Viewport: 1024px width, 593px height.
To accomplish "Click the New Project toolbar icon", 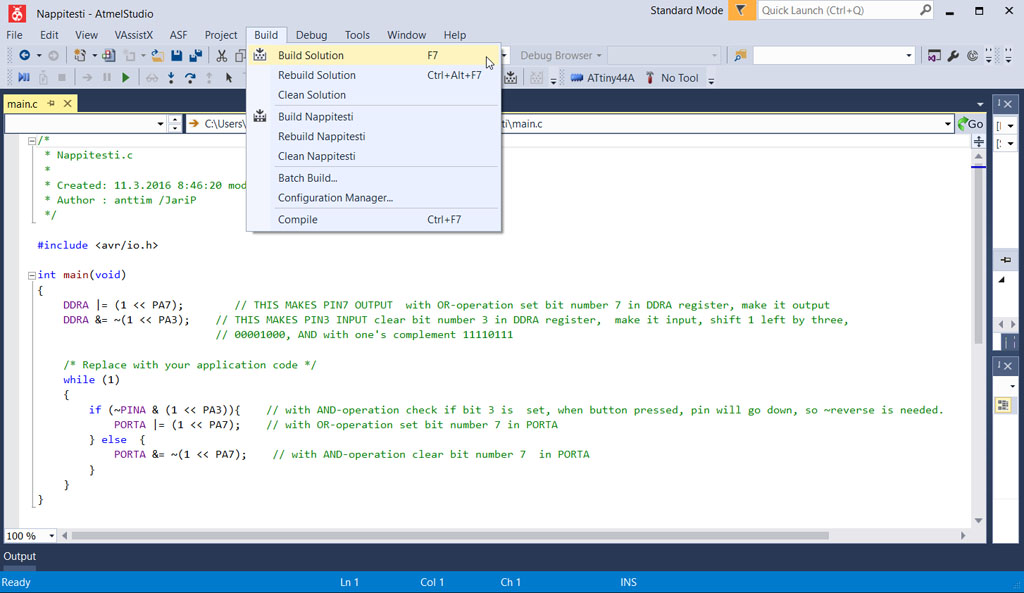I will pos(80,56).
